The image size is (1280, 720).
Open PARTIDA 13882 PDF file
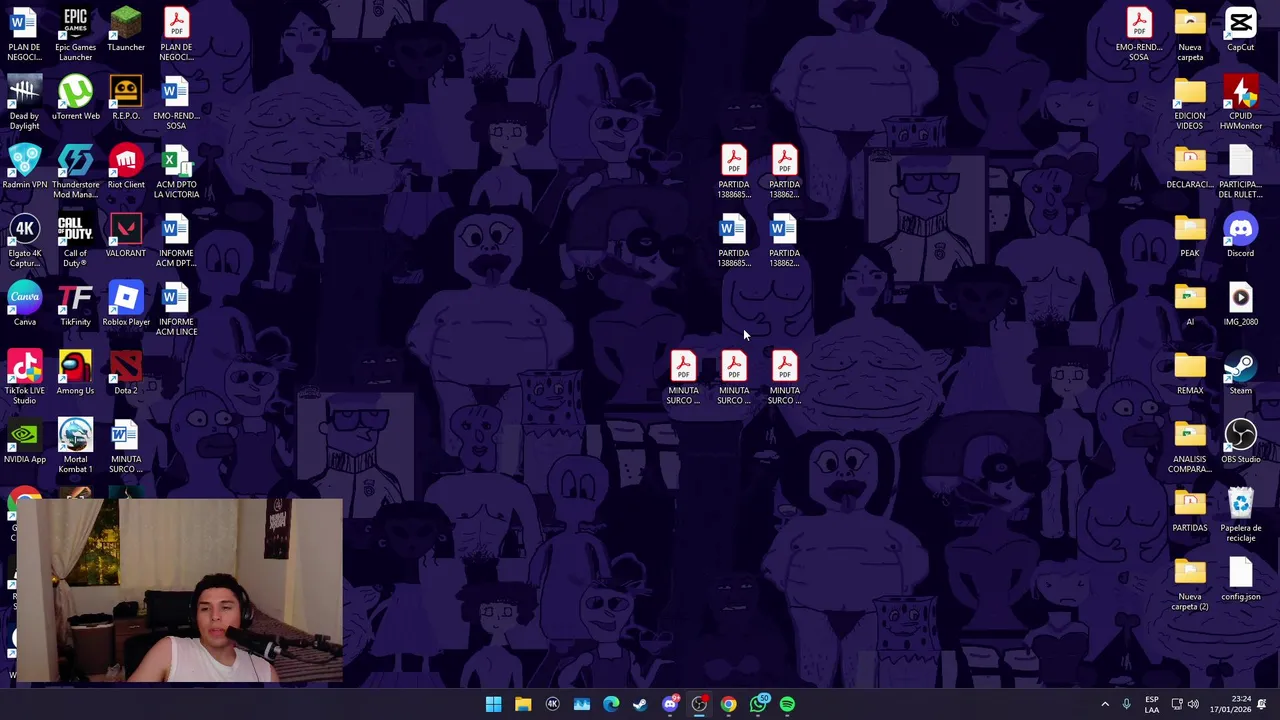[x=784, y=172]
